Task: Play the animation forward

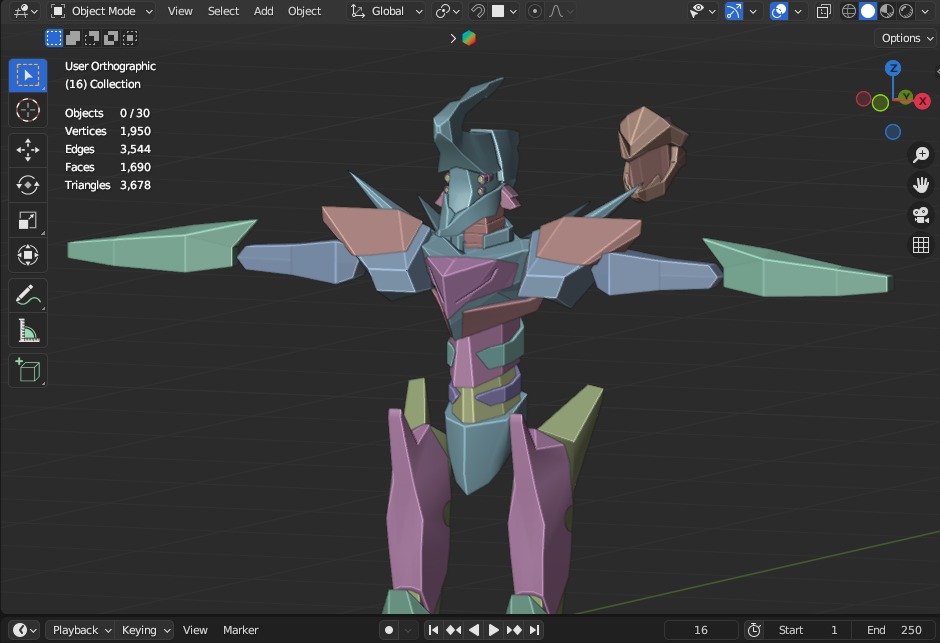Action: pos(493,630)
